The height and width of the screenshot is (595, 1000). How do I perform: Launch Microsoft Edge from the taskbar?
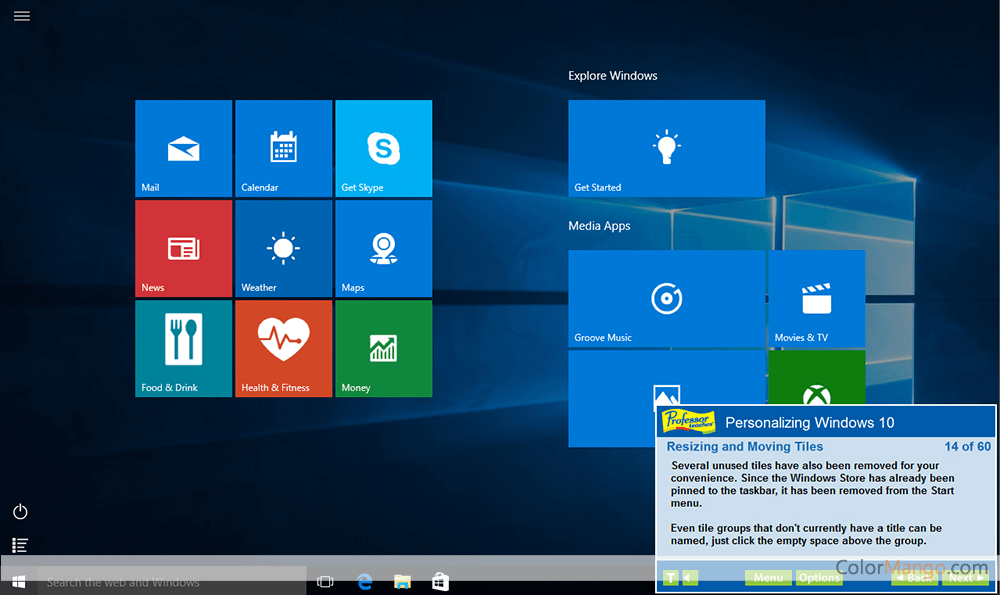pyautogui.click(x=365, y=582)
